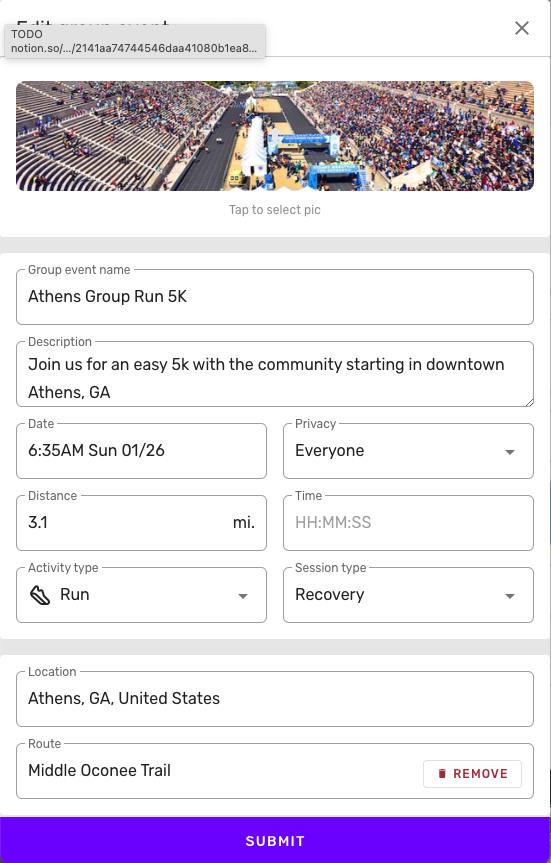The width and height of the screenshot is (551, 863).
Task: Click the Distance field showing 3.1
Action: click(141, 523)
